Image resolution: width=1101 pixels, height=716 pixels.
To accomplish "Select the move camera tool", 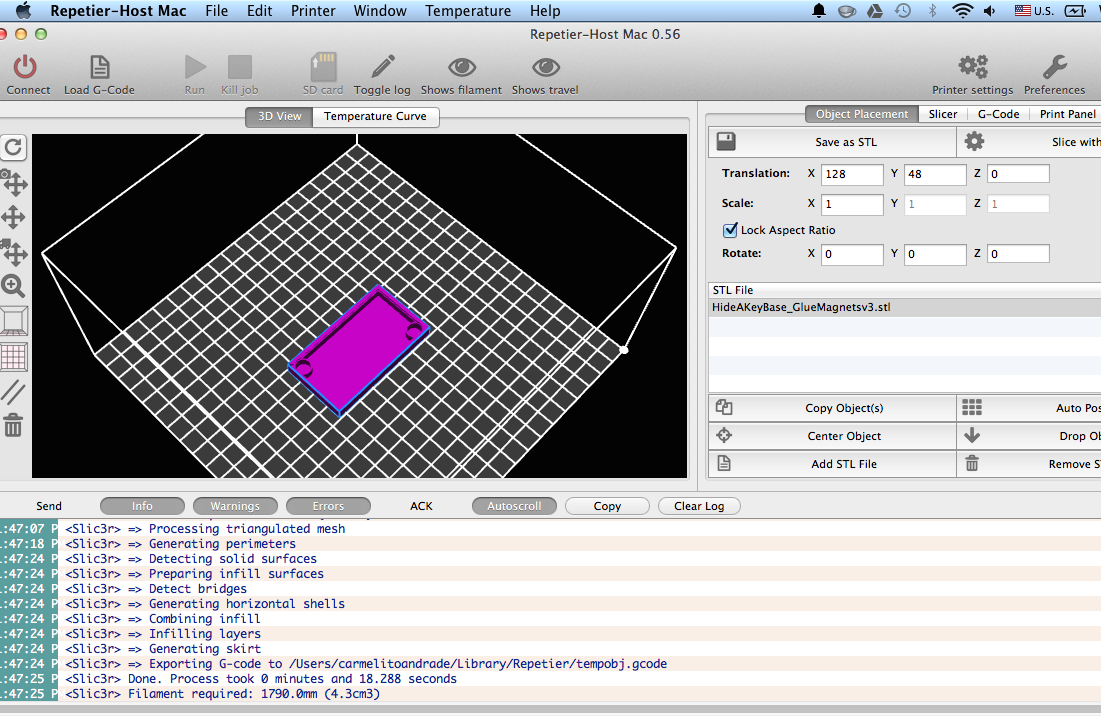I will (13, 183).
